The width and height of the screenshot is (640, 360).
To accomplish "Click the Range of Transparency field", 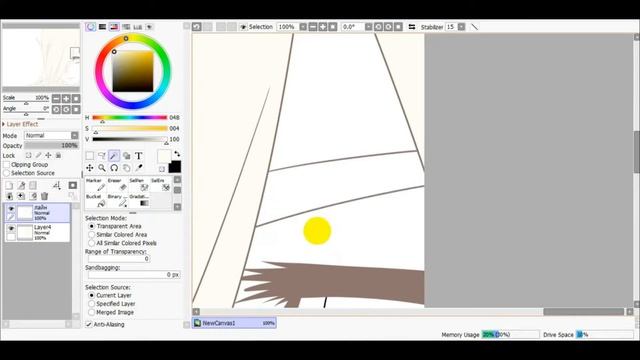I will 119,259.
